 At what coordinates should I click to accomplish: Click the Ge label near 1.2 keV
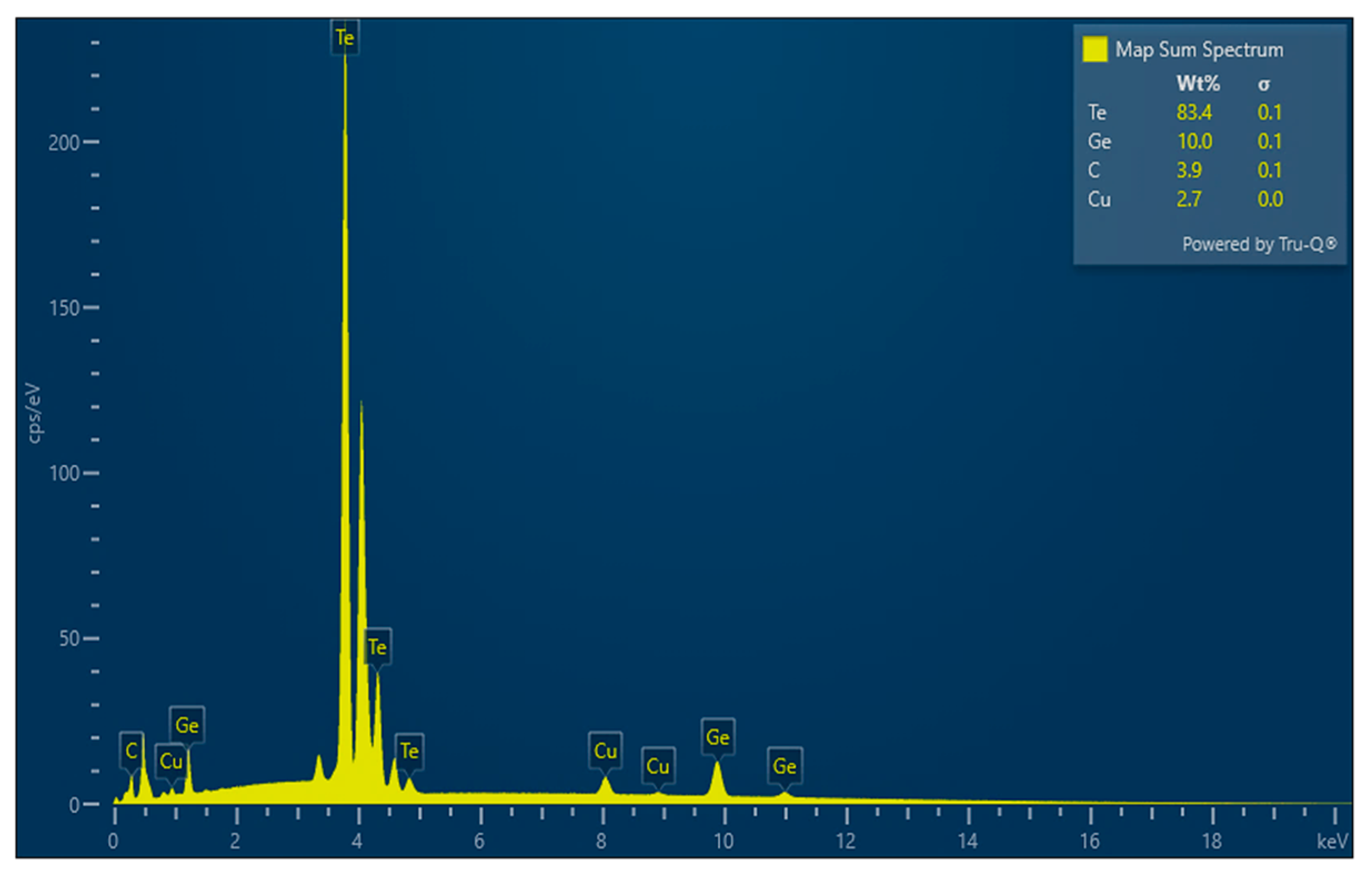point(187,725)
